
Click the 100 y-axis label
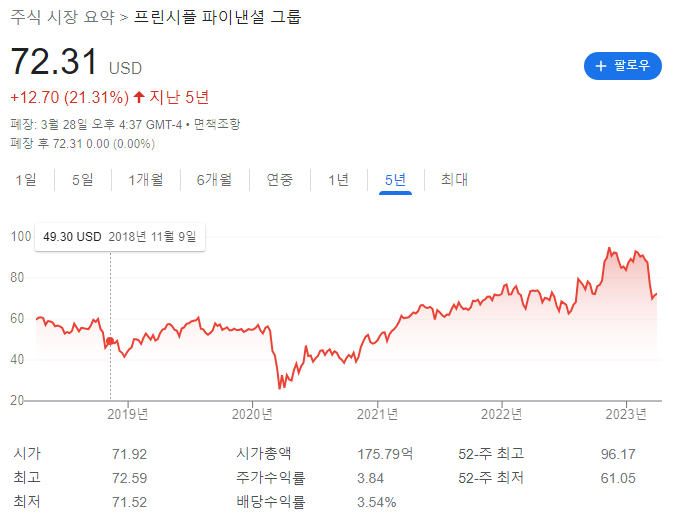point(21,237)
